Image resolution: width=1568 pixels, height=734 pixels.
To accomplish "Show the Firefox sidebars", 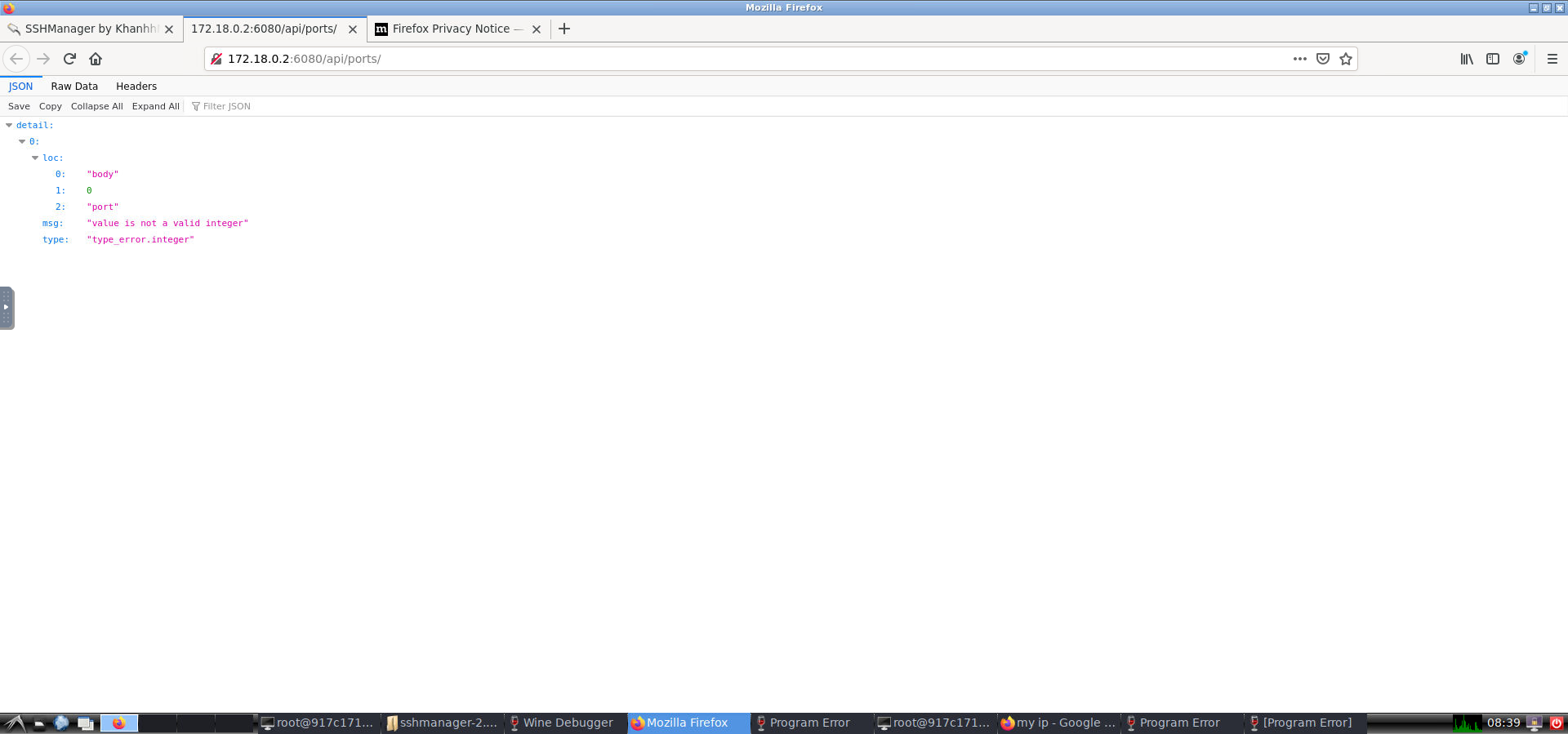I will click(x=1493, y=59).
